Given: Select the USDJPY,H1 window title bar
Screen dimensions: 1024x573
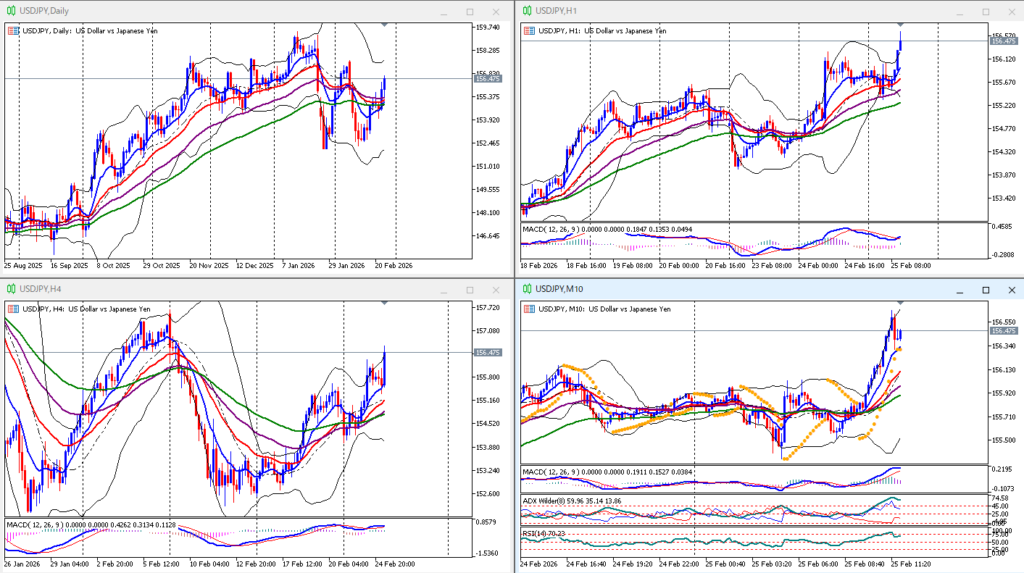Looking at the screenshot, I should (700, 11).
